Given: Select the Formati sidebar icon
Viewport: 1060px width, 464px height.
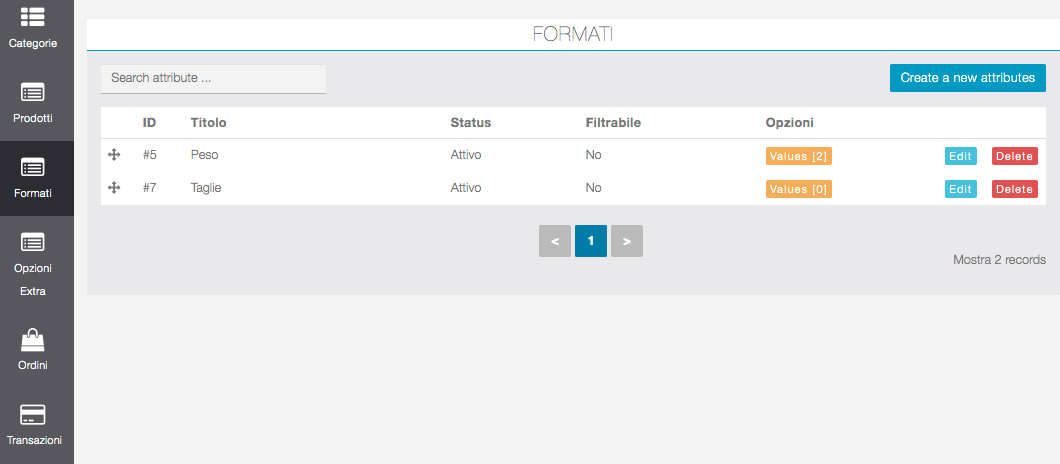Looking at the screenshot, I should click(33, 168).
